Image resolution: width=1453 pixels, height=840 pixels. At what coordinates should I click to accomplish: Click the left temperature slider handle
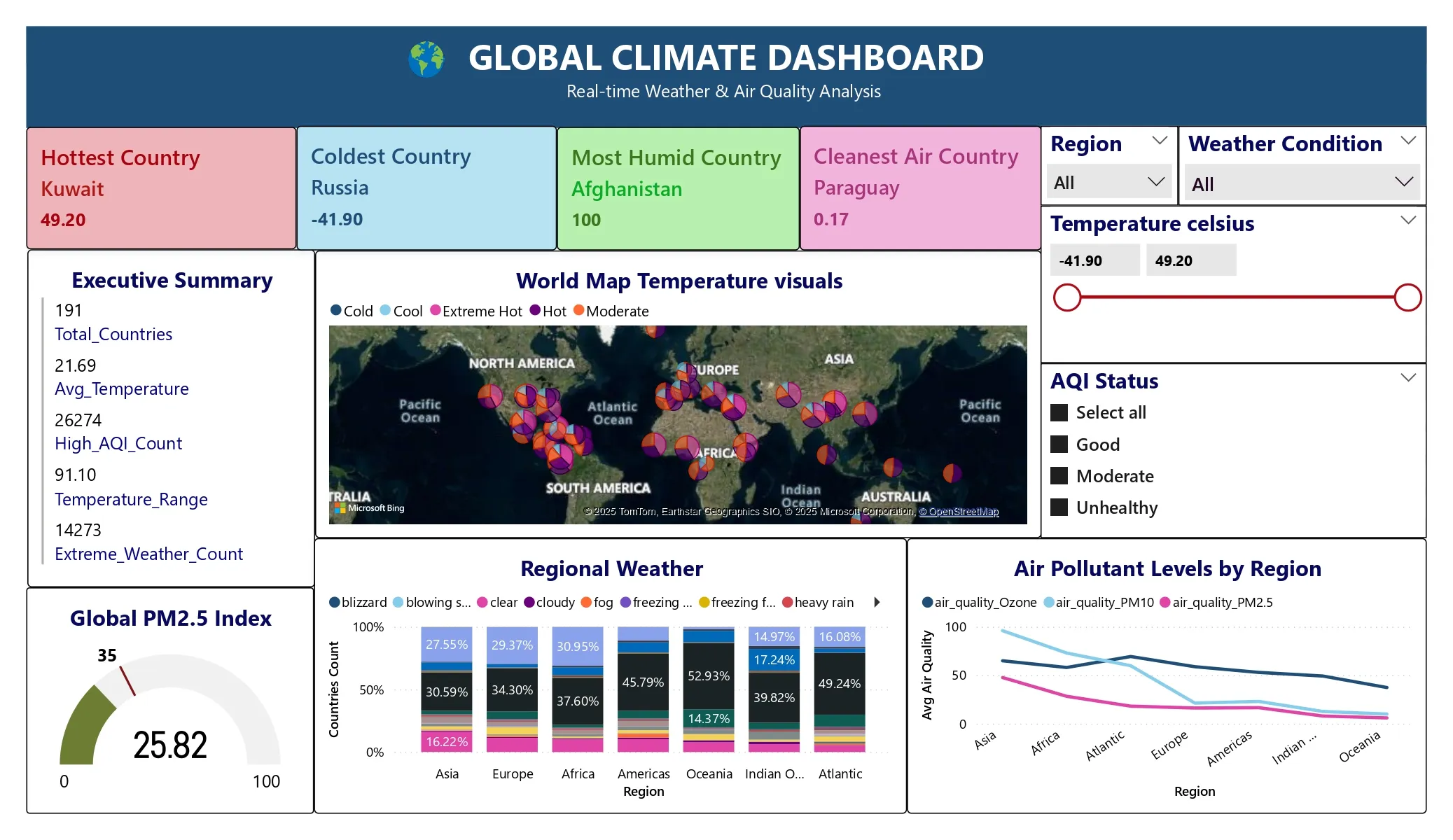point(1067,297)
